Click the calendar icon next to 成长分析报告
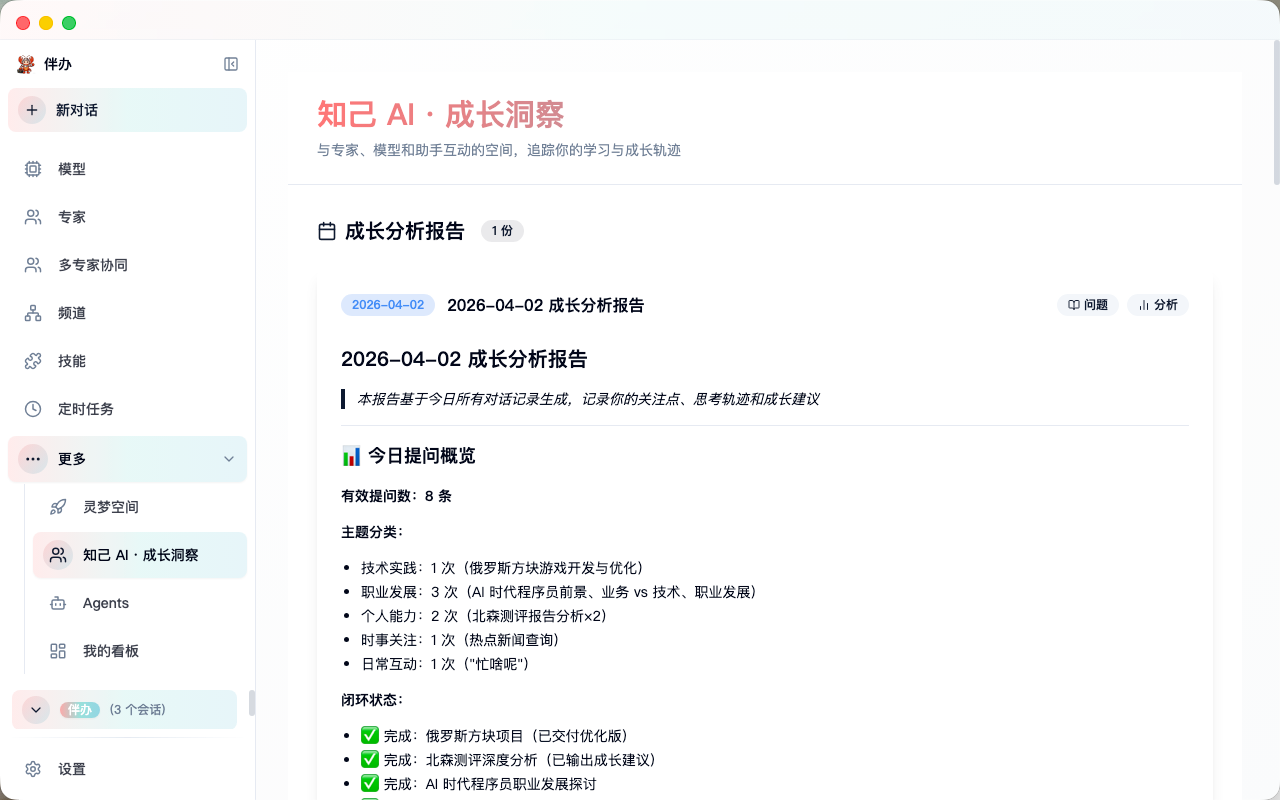Screen dimensions: 1280x800 [x=326, y=230]
